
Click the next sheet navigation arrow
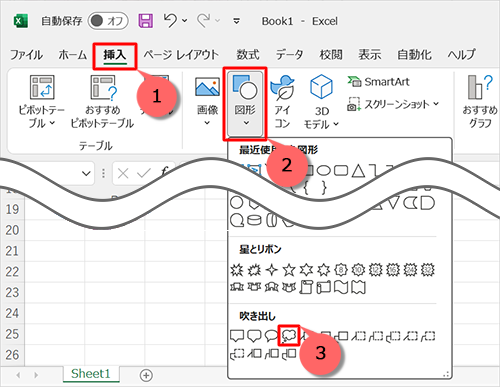click(x=36, y=375)
